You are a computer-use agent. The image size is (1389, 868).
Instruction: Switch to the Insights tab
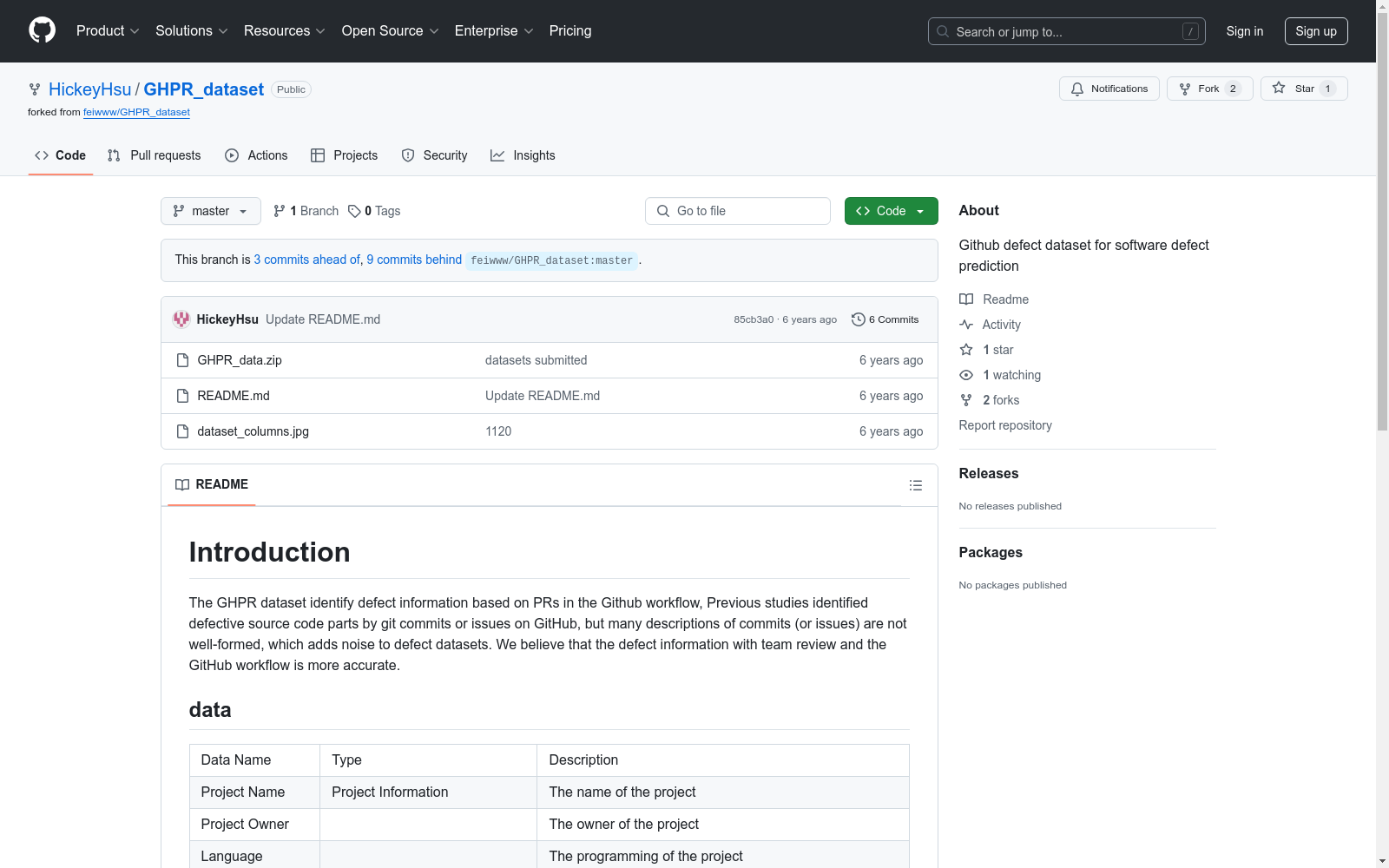coord(523,155)
